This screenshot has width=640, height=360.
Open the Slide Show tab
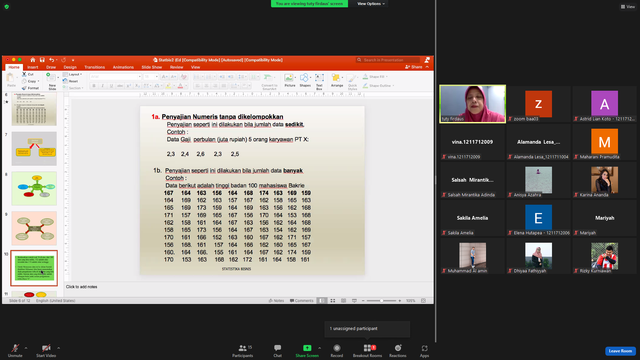pos(152,67)
